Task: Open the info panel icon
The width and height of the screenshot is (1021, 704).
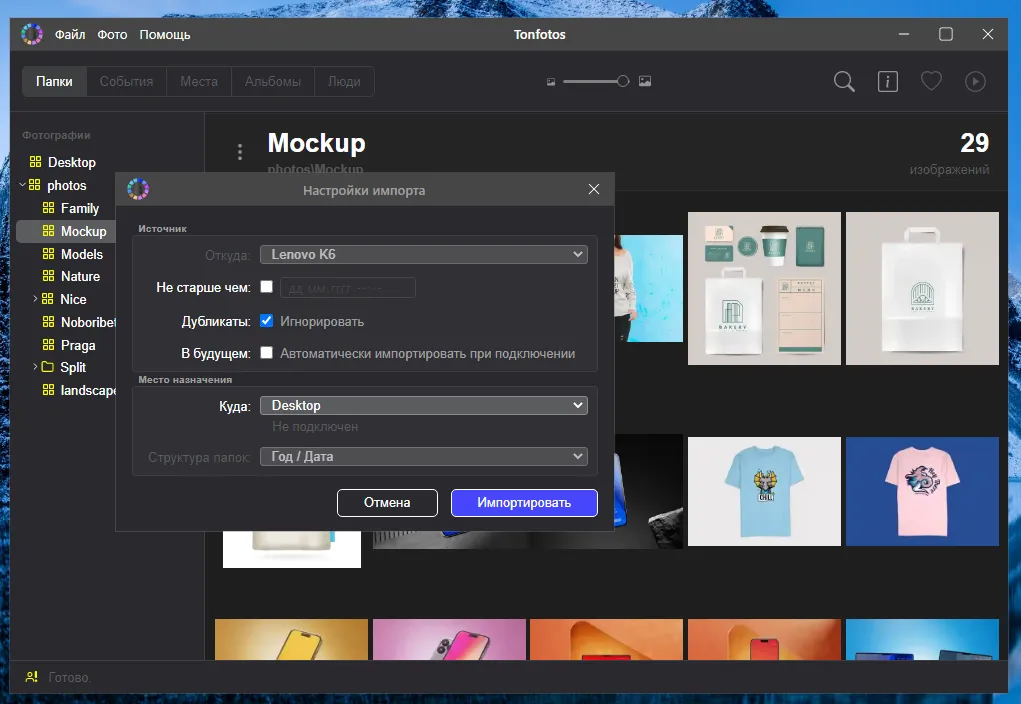Action: click(x=888, y=82)
